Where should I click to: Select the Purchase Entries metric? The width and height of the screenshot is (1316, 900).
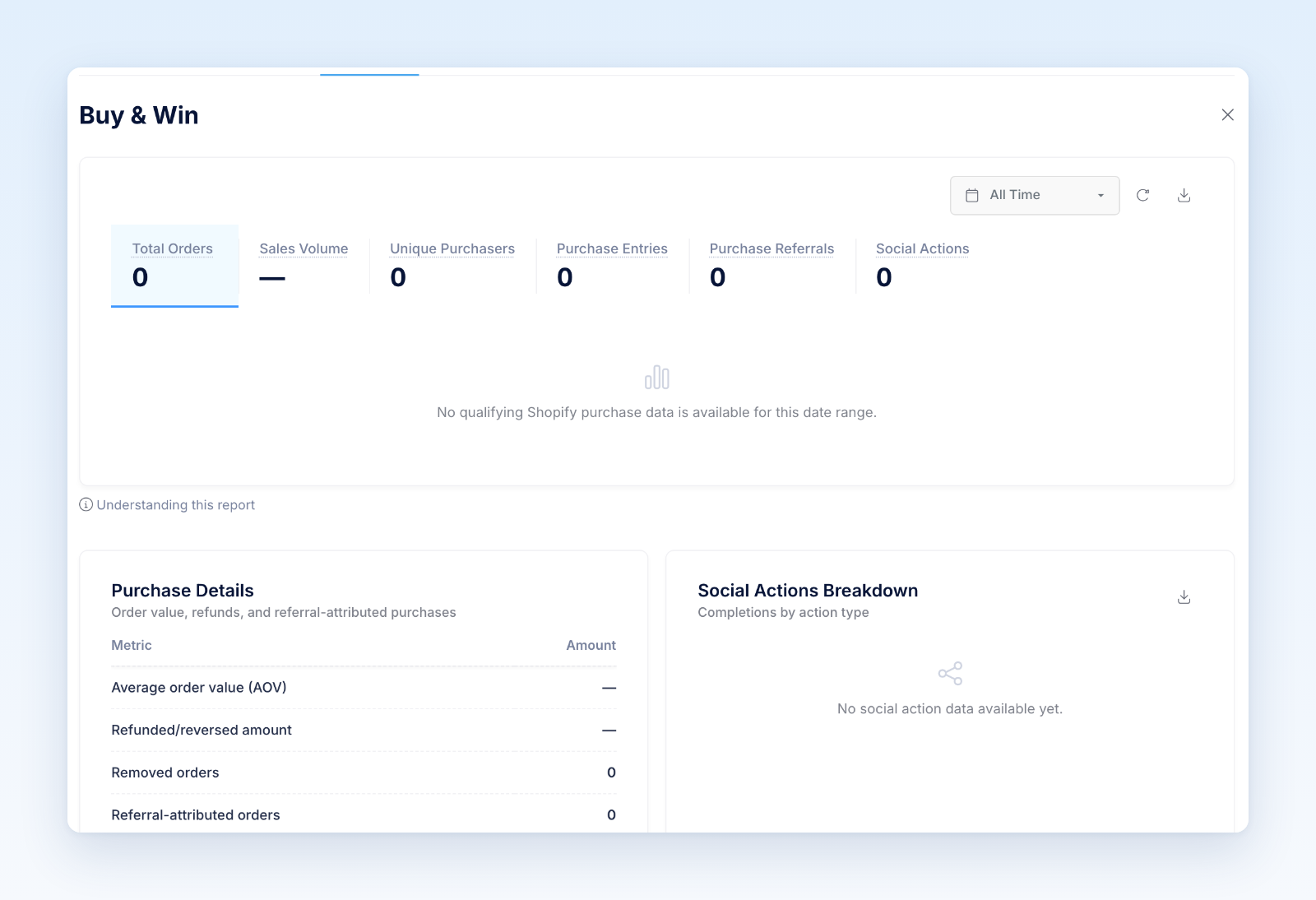click(x=612, y=266)
